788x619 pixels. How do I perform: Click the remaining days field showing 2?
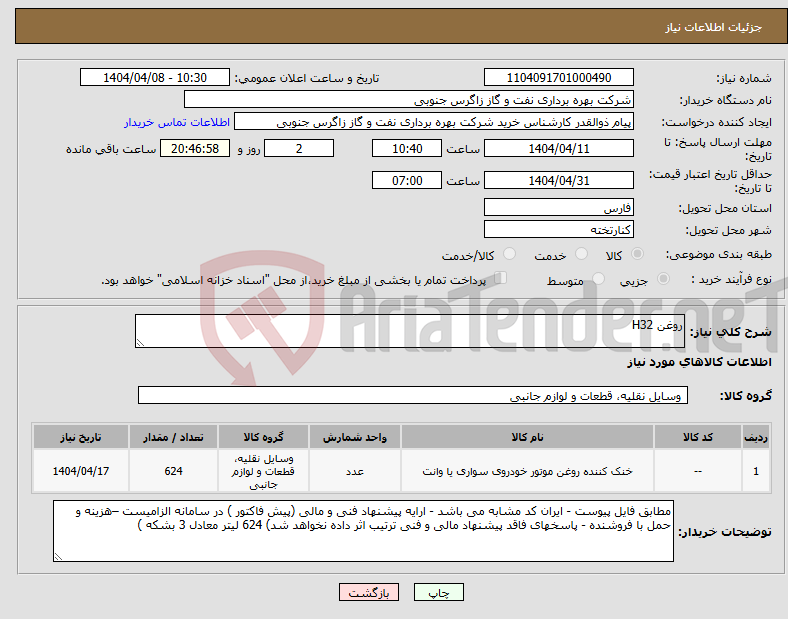coord(299,148)
